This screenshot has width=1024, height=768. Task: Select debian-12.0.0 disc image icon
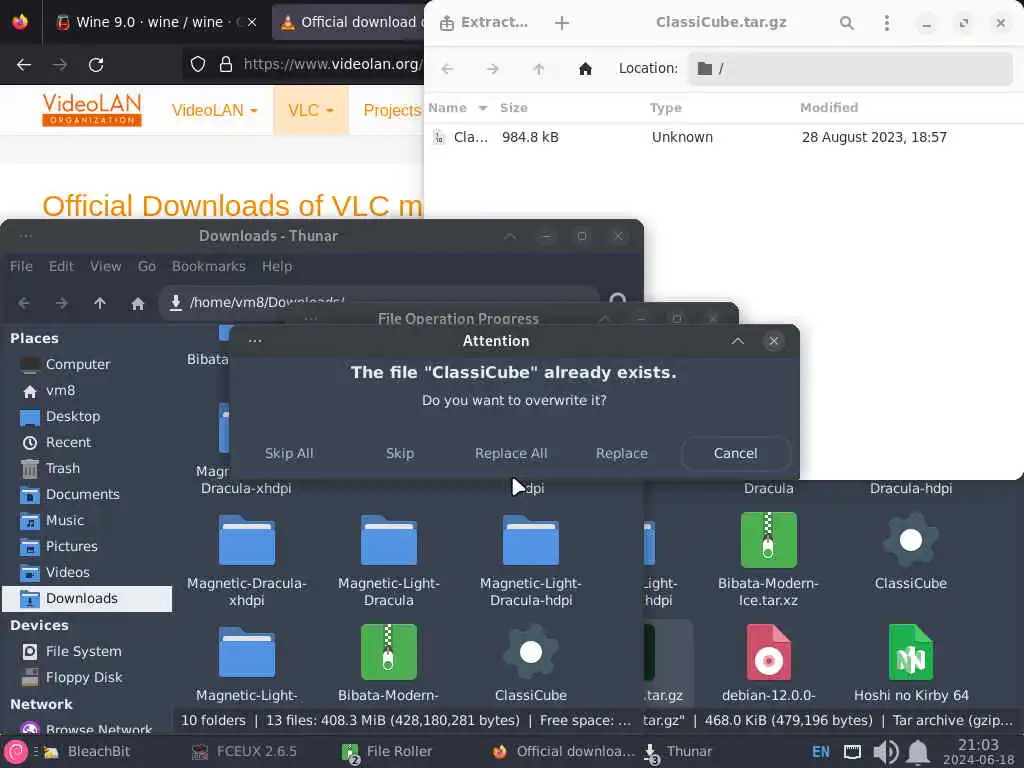click(x=769, y=652)
